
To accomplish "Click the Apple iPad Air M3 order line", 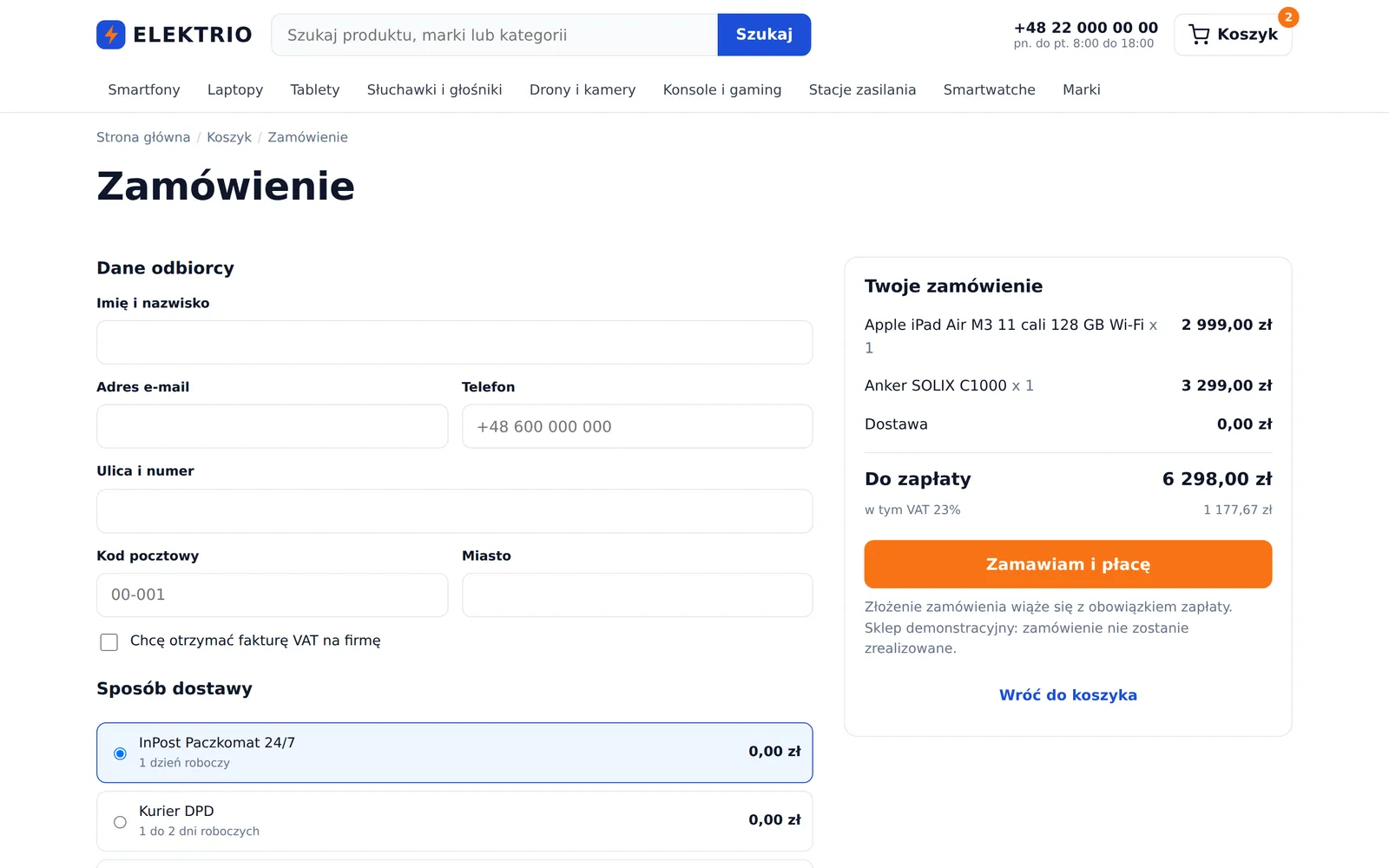I will coord(1068,336).
